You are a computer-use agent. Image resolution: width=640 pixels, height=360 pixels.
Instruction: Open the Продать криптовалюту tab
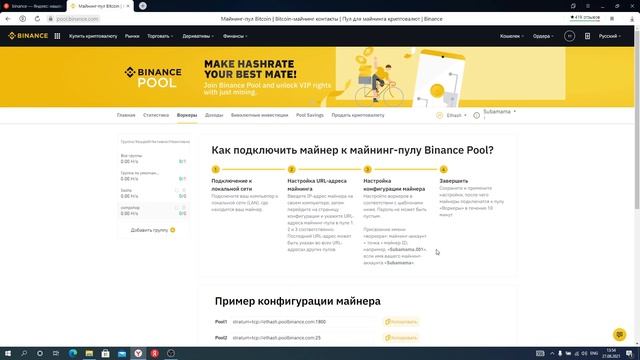coord(358,115)
